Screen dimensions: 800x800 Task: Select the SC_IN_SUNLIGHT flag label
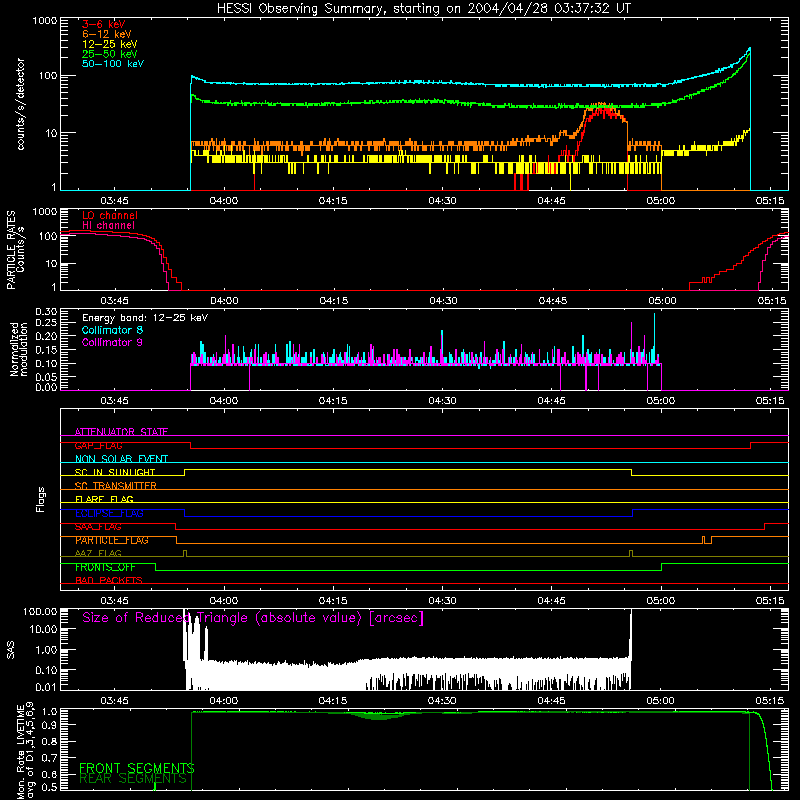click(x=115, y=472)
